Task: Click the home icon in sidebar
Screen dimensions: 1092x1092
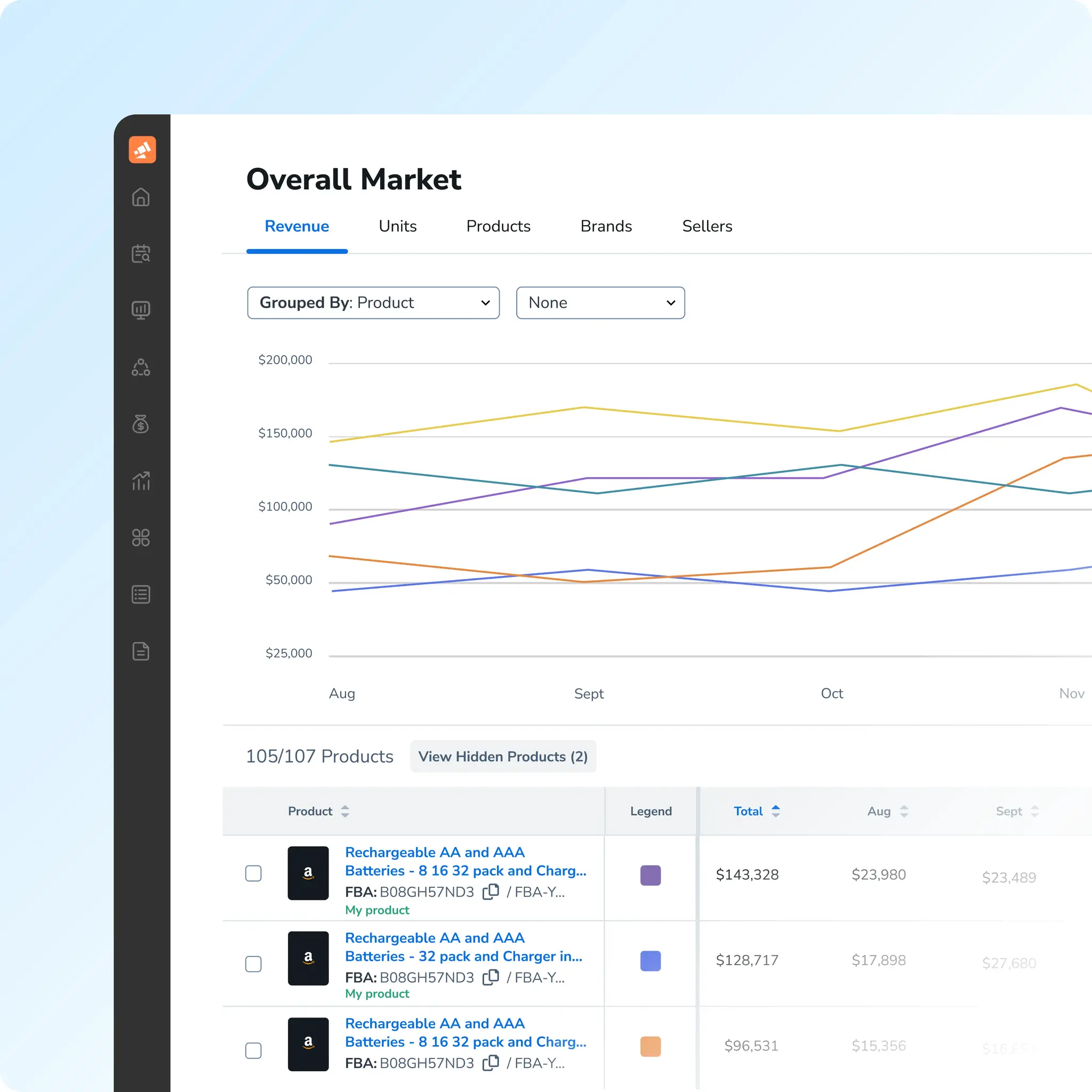Action: (x=141, y=197)
